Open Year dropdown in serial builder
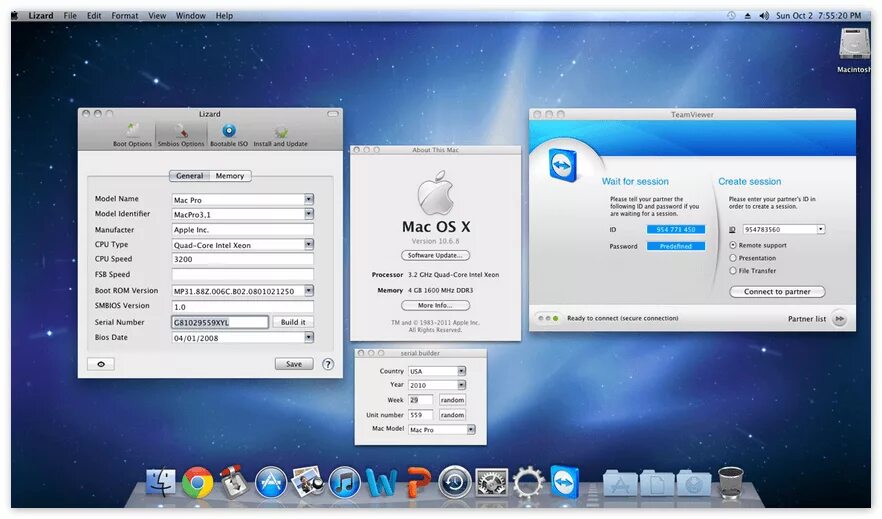 coord(461,385)
